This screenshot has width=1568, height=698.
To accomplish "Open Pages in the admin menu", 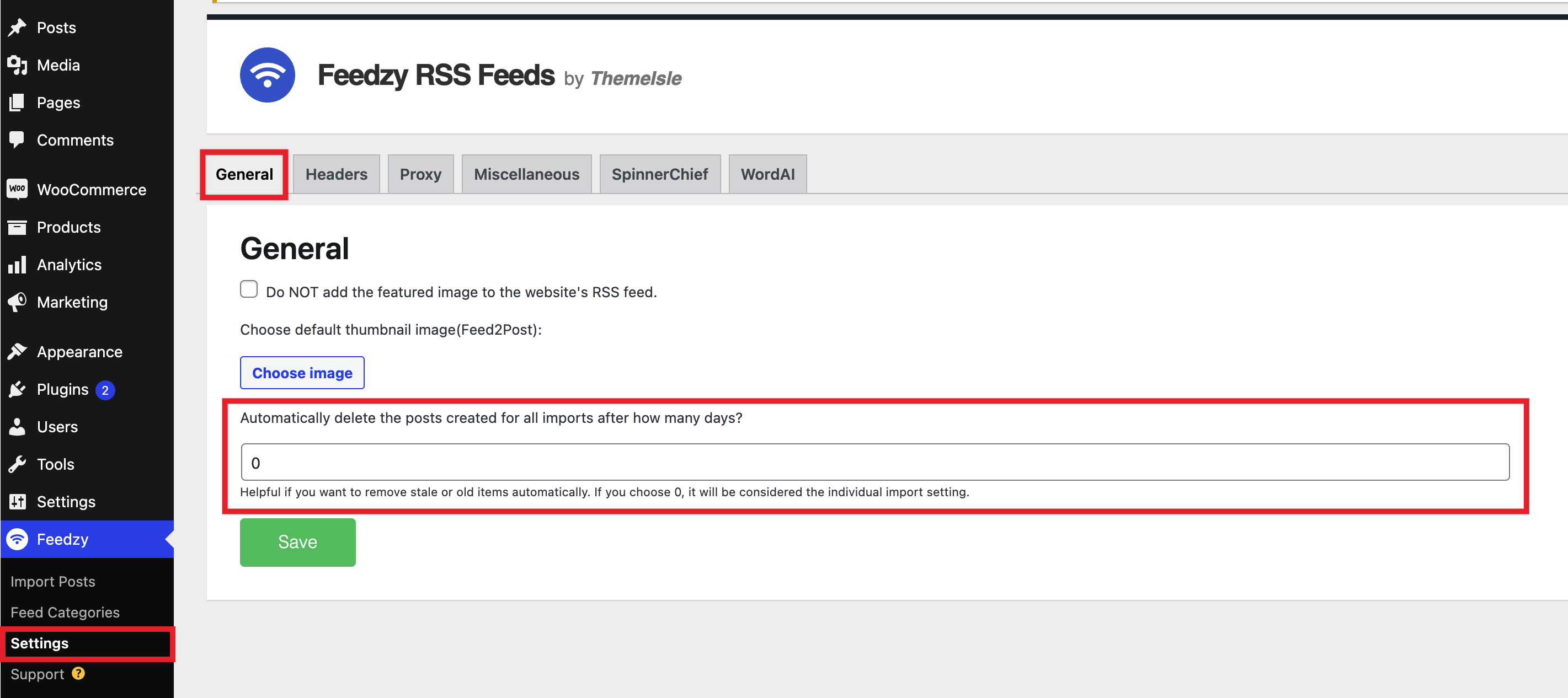I will click(58, 102).
